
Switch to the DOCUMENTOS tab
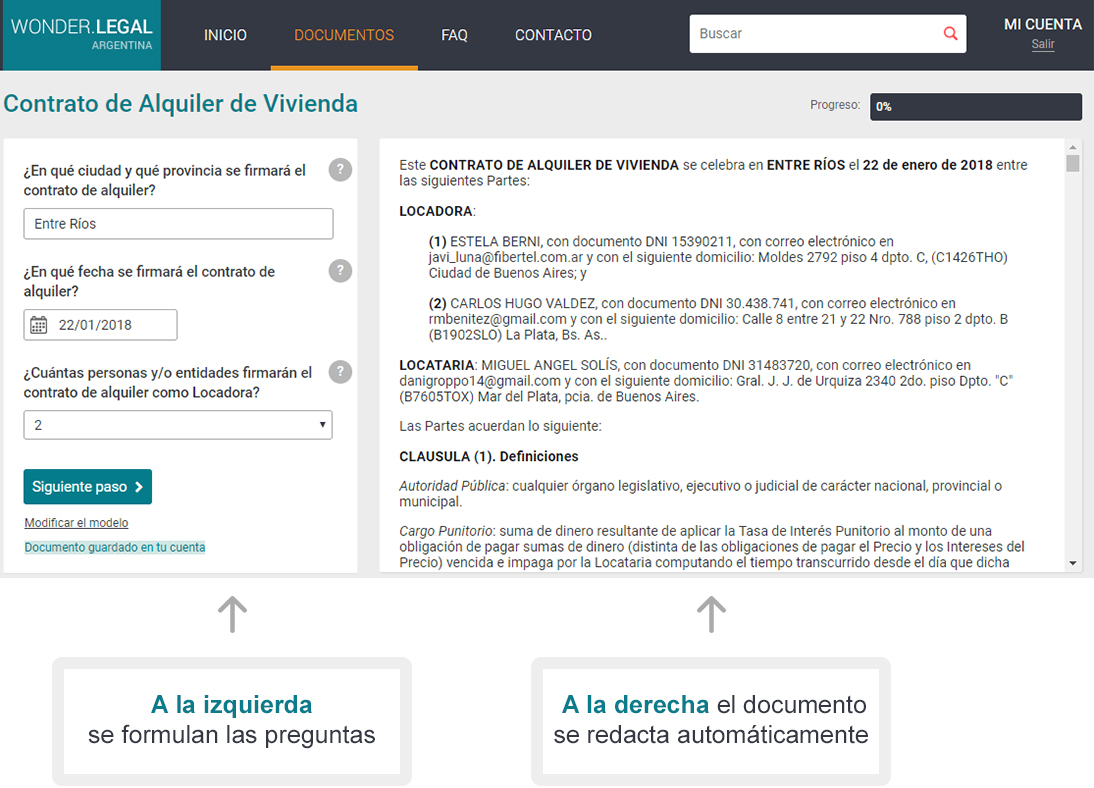[x=344, y=34]
